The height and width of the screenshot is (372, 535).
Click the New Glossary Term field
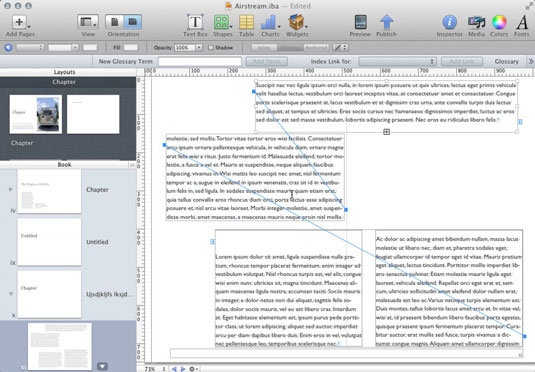200,61
